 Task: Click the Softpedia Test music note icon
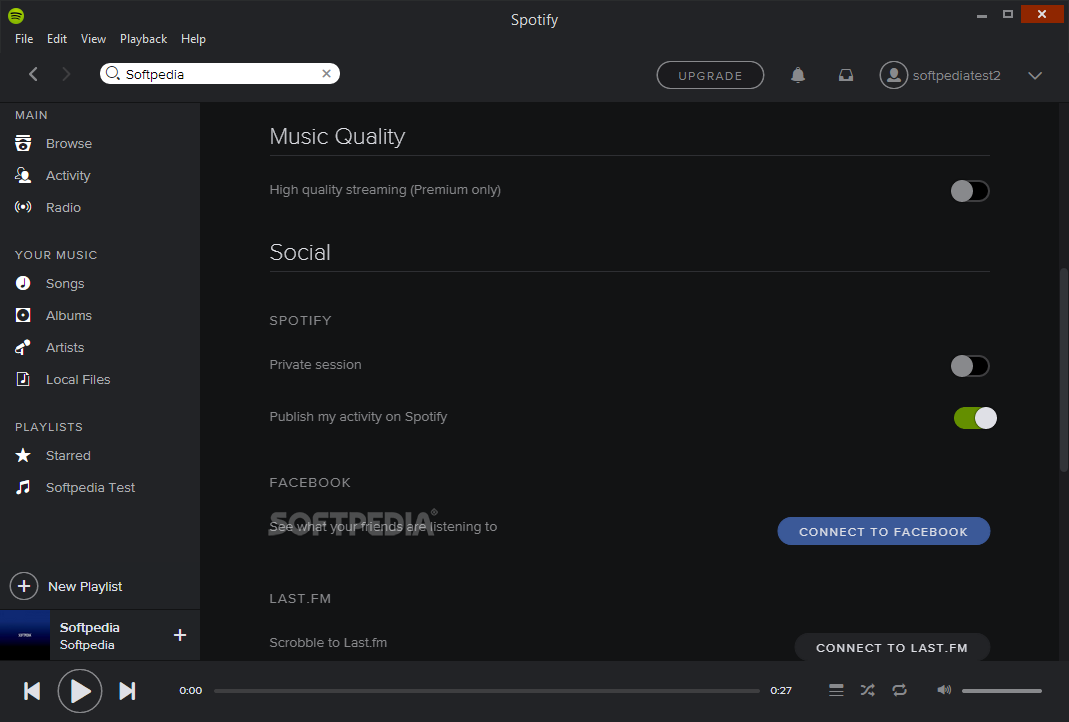tap(23, 487)
